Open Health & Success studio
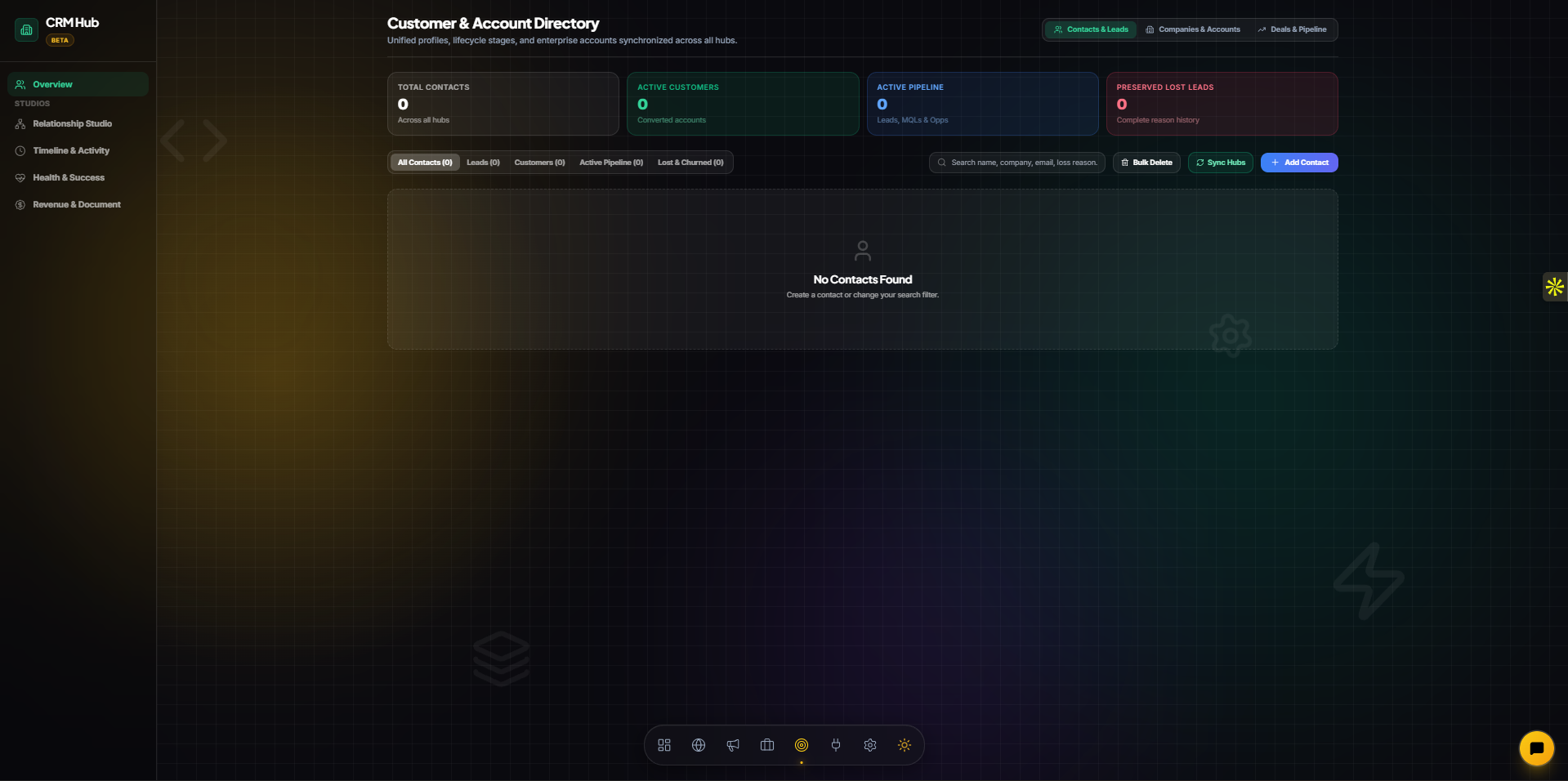1568x781 pixels. point(78,178)
